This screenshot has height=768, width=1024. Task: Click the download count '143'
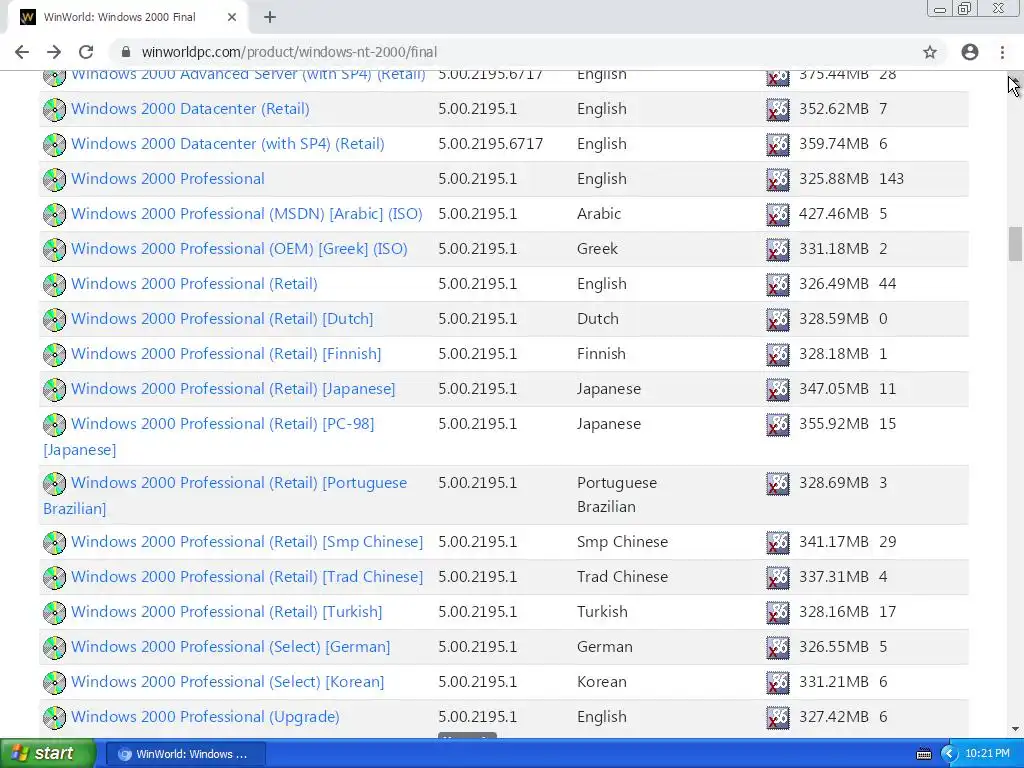coord(891,179)
